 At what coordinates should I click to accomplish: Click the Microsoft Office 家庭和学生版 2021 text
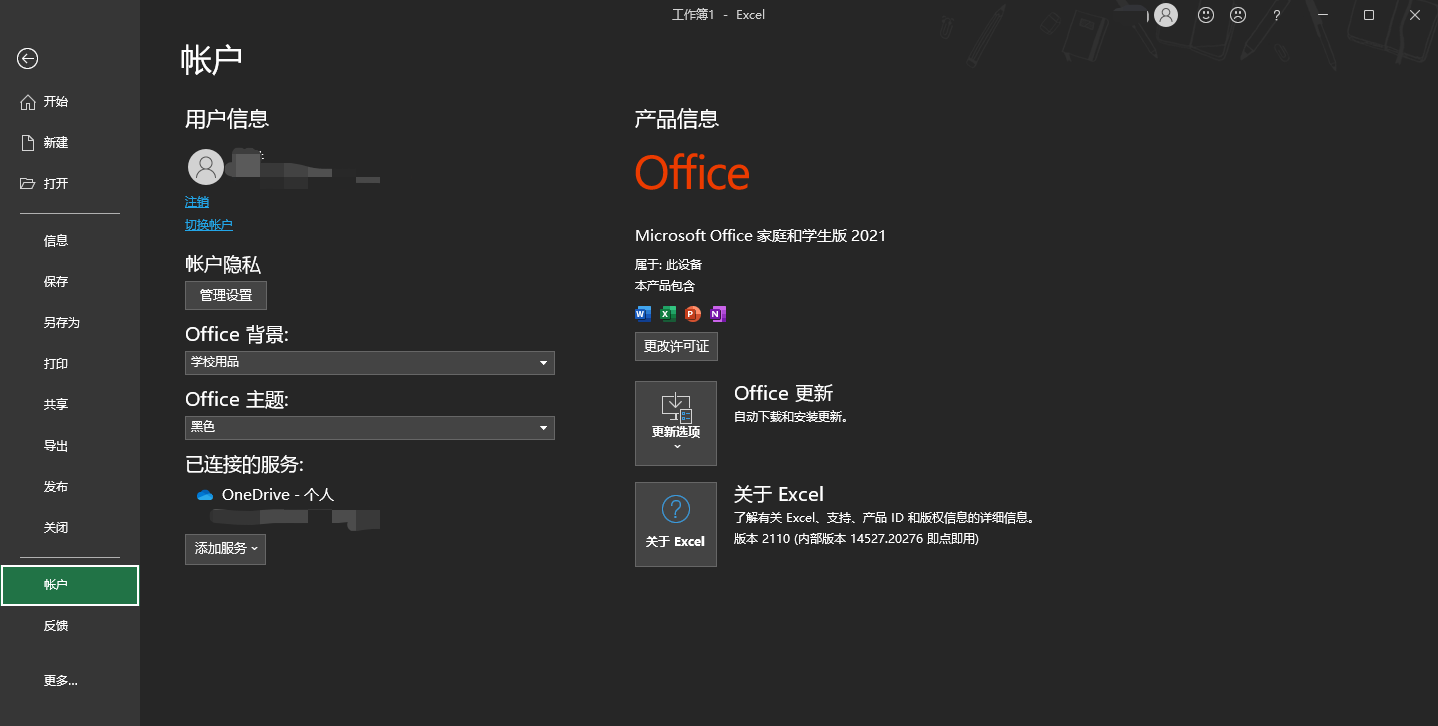761,236
